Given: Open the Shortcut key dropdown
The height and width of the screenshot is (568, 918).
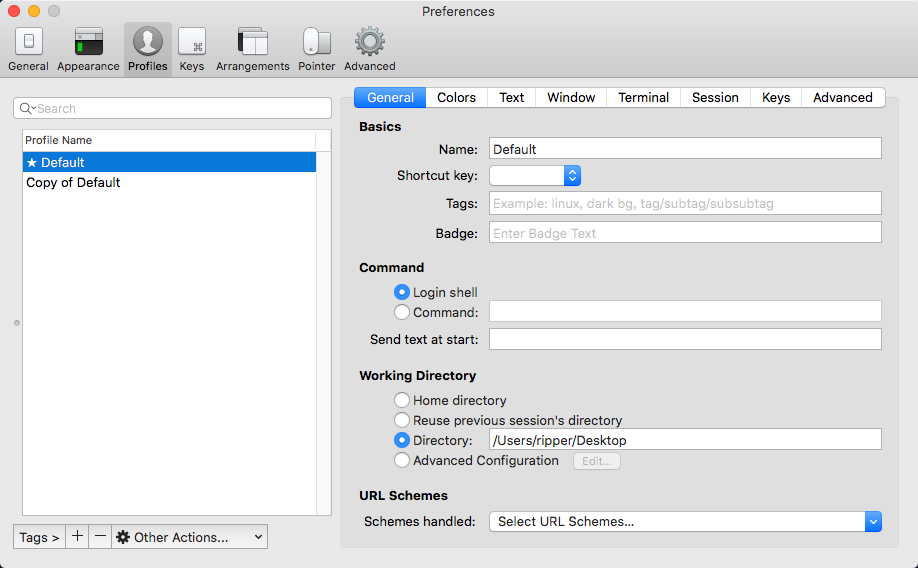Looking at the screenshot, I should (535, 175).
